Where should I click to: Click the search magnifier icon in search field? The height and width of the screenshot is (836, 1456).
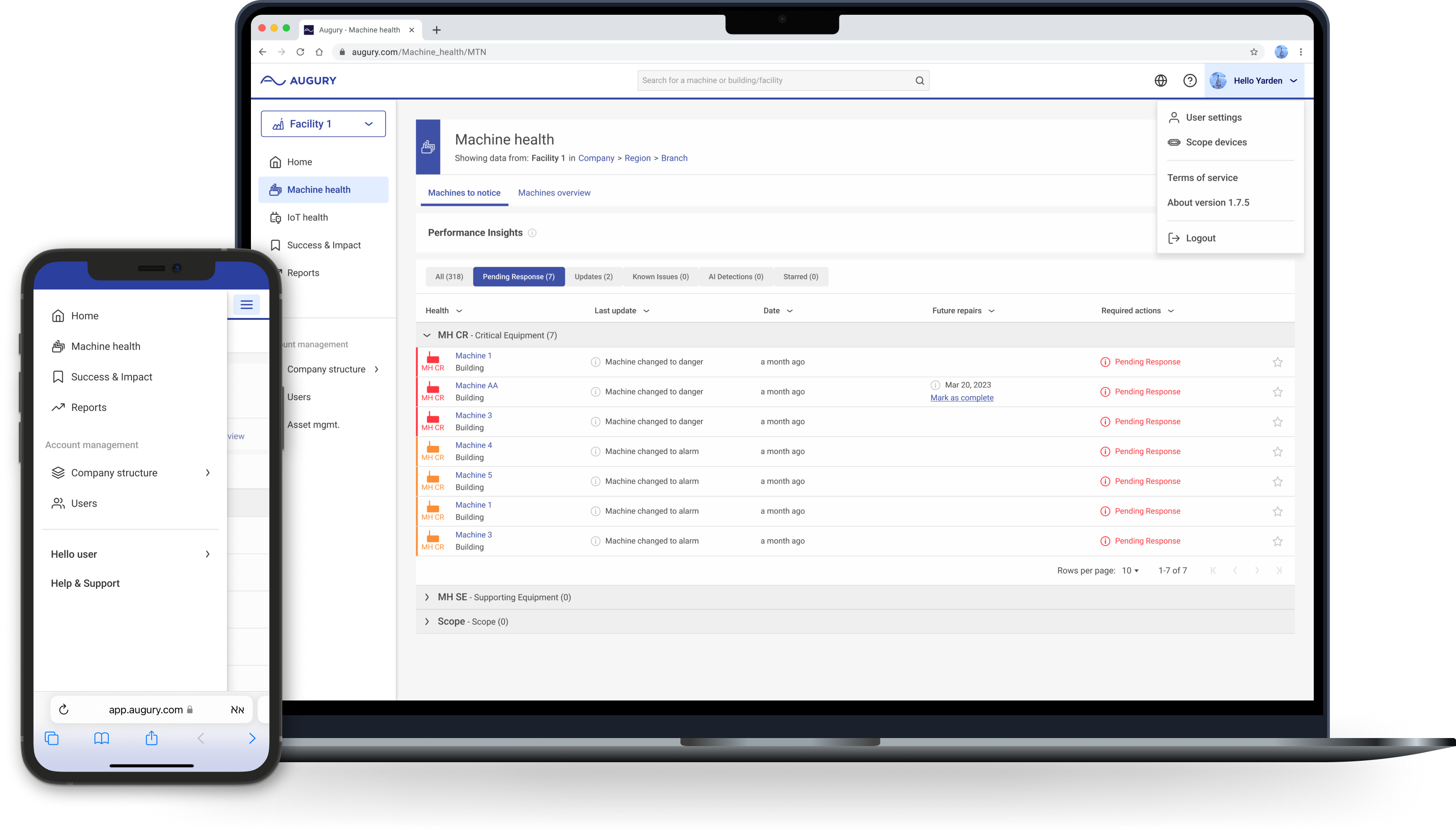pyautogui.click(x=919, y=81)
